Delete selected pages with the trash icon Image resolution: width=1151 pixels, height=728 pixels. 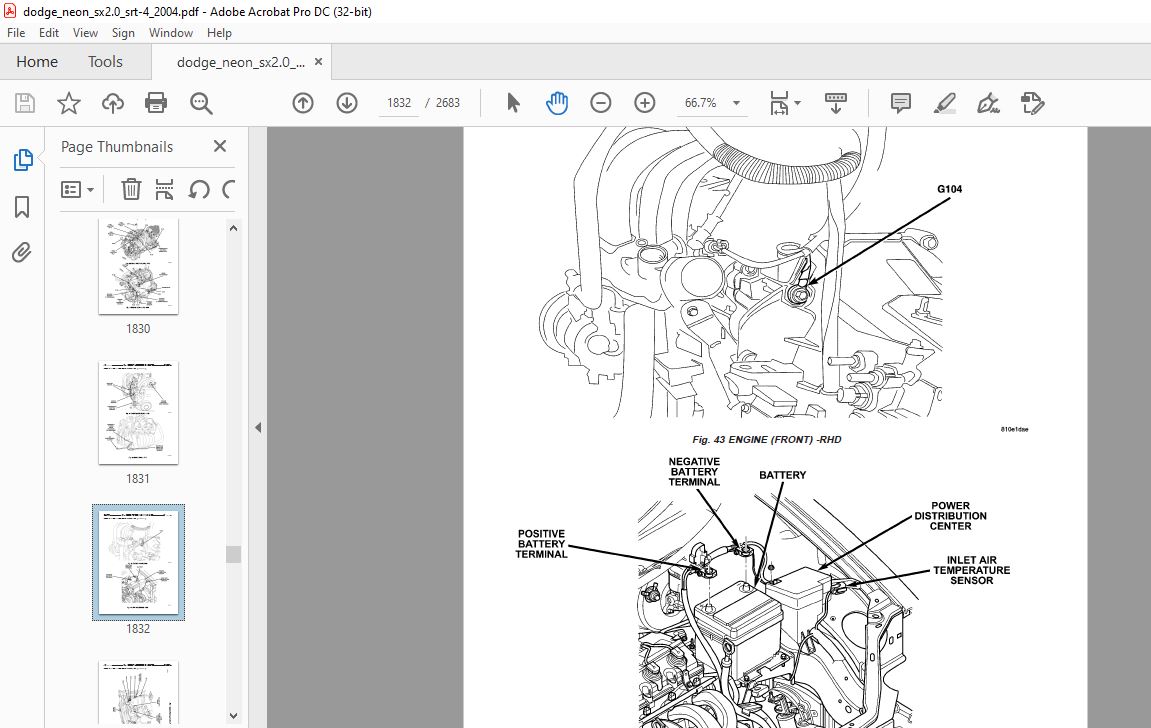tap(131, 189)
